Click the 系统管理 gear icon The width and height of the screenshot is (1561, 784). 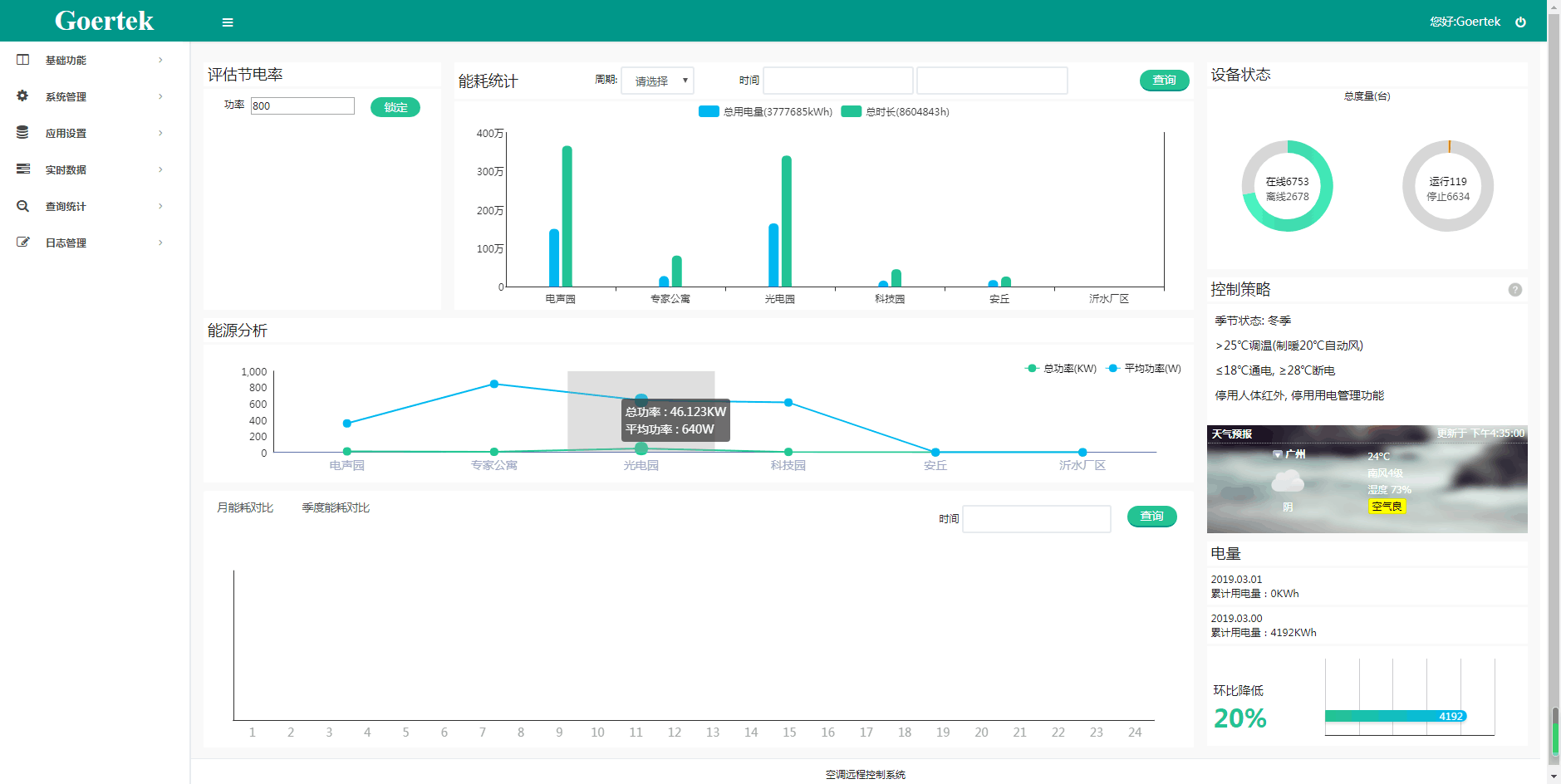pyautogui.click(x=22, y=96)
